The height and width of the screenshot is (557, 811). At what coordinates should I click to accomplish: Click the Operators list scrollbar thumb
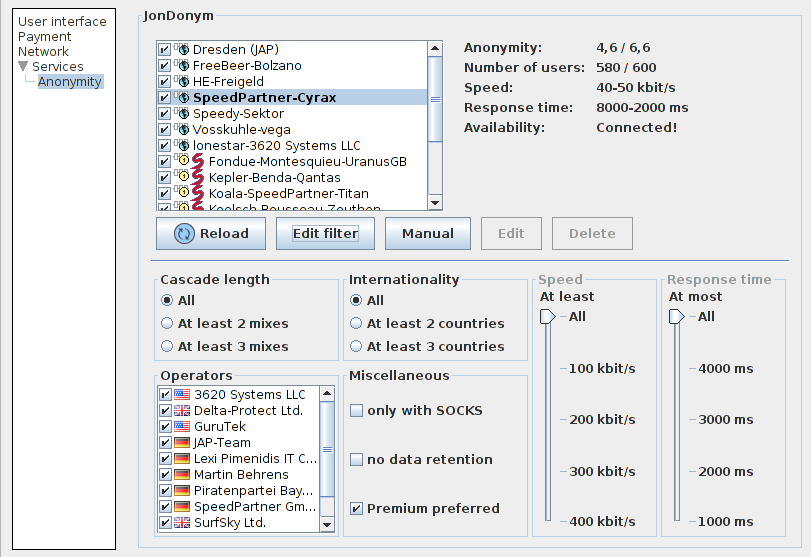pos(327,449)
